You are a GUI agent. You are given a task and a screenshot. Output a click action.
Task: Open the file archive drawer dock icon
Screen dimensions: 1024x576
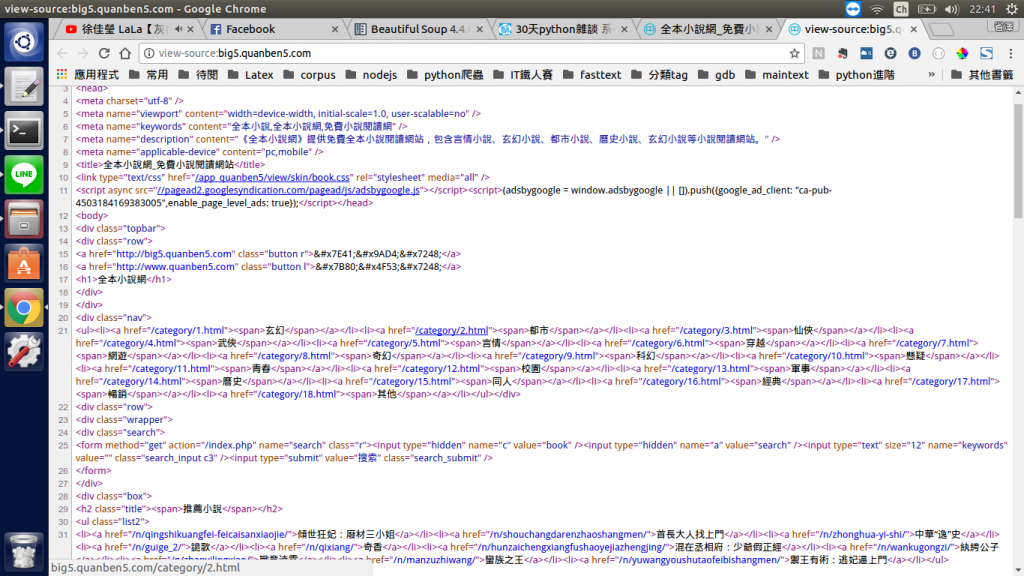(x=24, y=219)
